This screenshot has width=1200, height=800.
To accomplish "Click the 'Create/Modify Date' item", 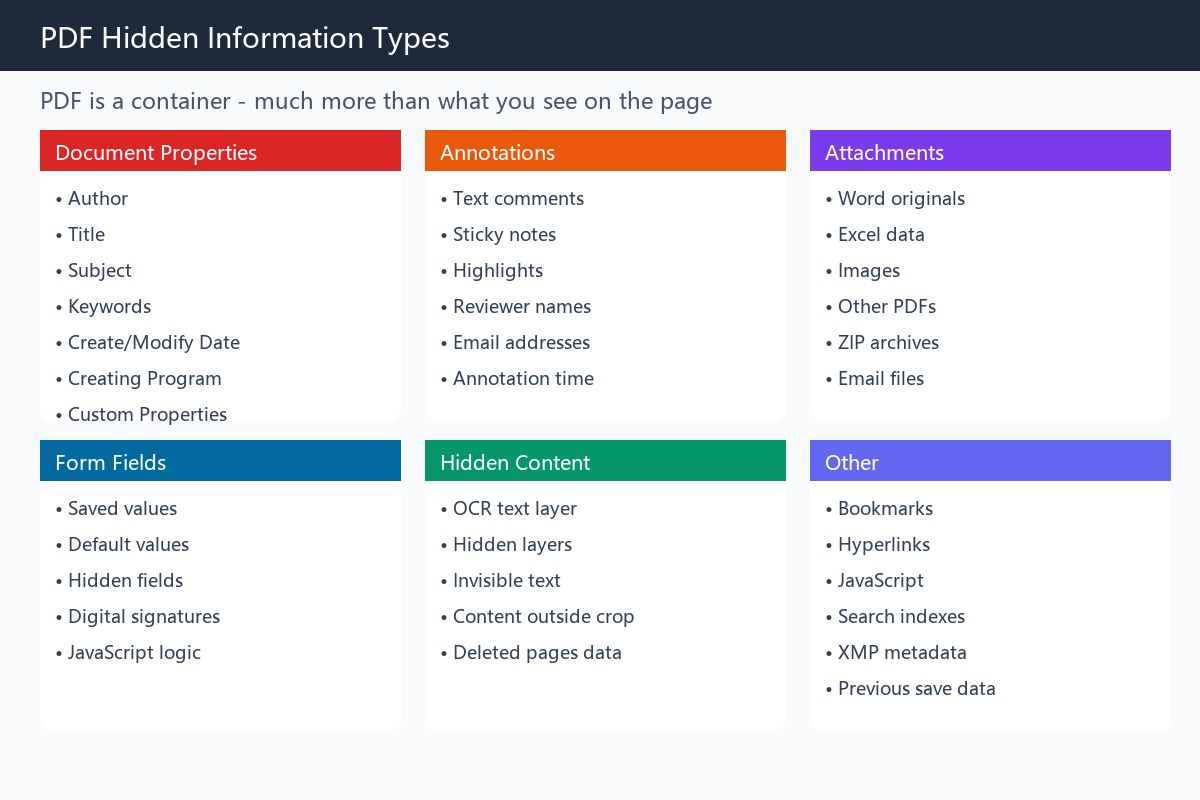I will pyautogui.click(x=148, y=342).
